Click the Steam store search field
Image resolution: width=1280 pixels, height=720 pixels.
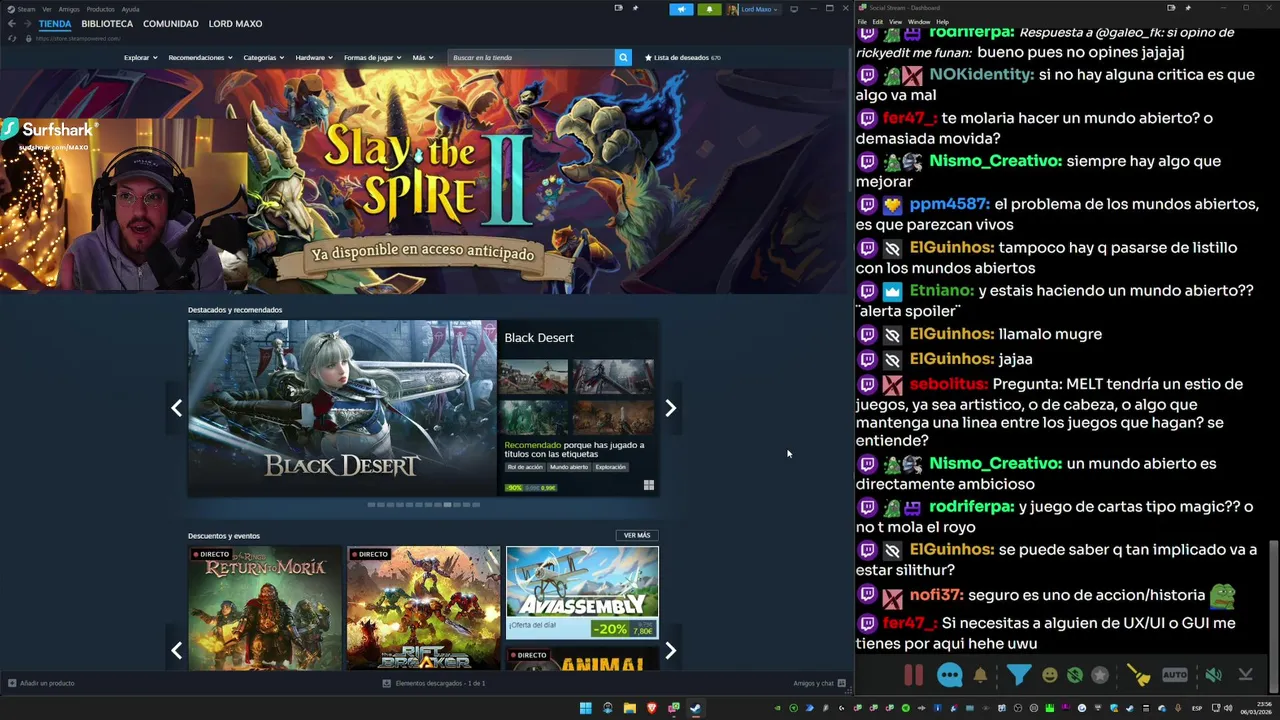[x=531, y=58]
